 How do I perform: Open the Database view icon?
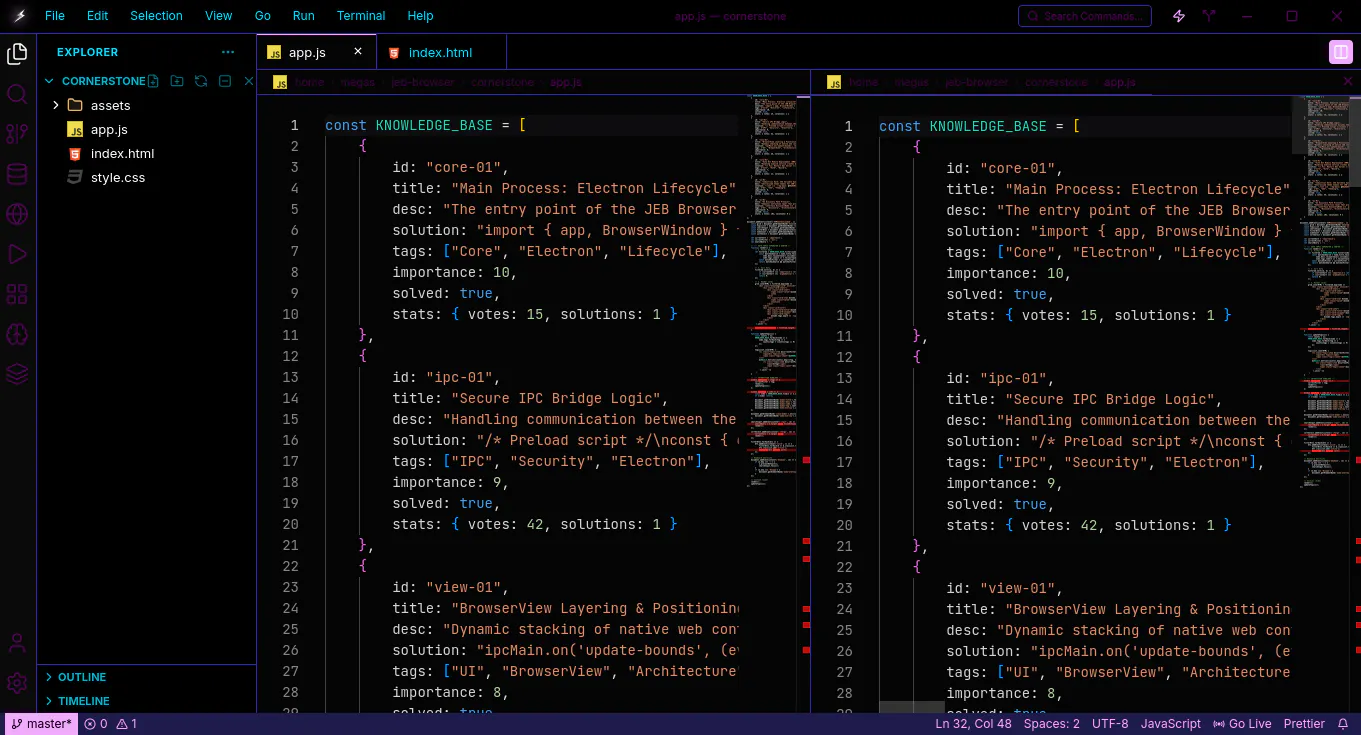point(17,174)
